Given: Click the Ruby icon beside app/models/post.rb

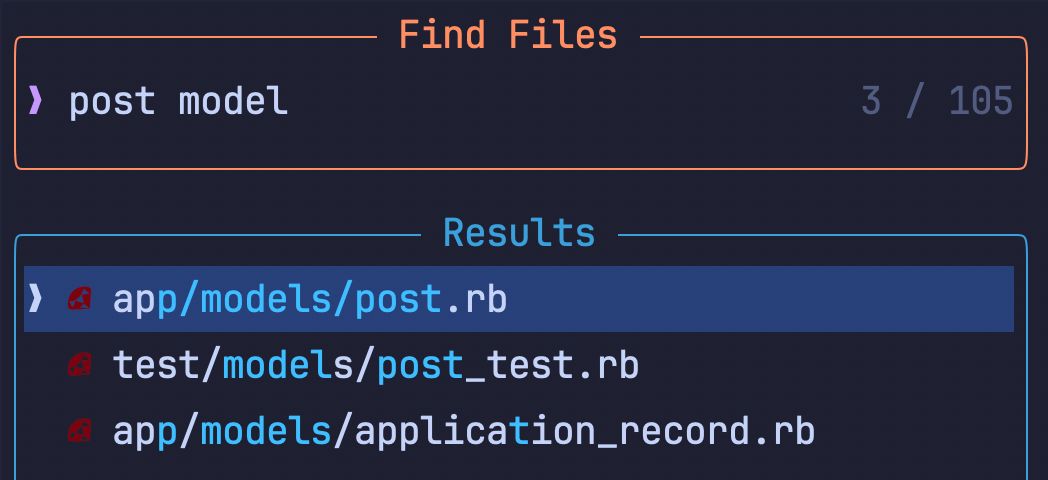Looking at the screenshot, I should click(x=79, y=299).
